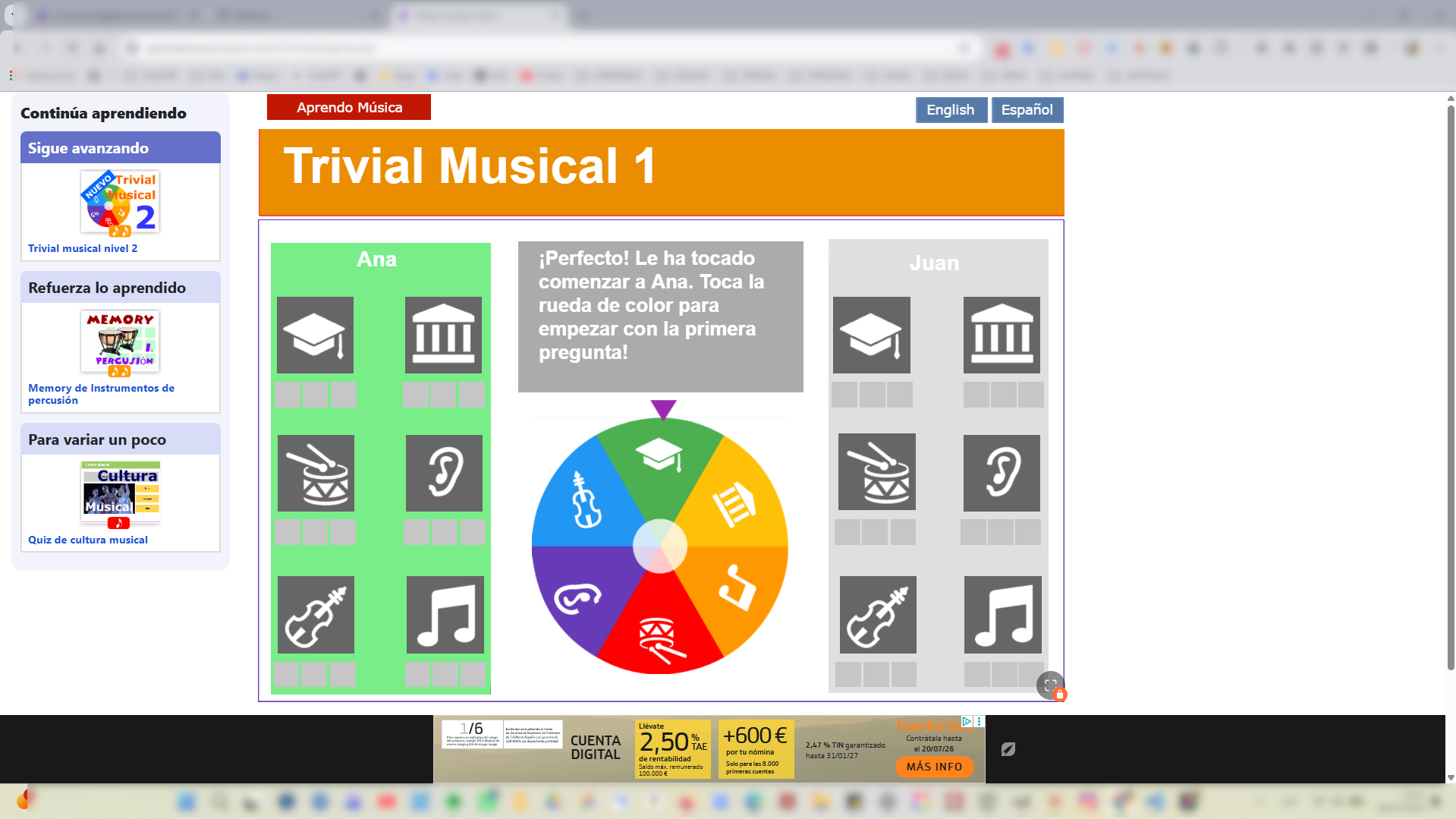Screen dimensions: 1456x819
Task: Open the Aprendo Música home button
Action: coord(349,107)
